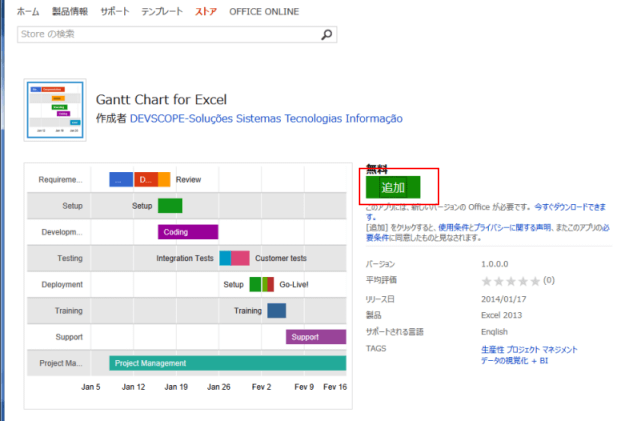
Task: Click the Go-Live! label in chart
Action: tap(294, 285)
